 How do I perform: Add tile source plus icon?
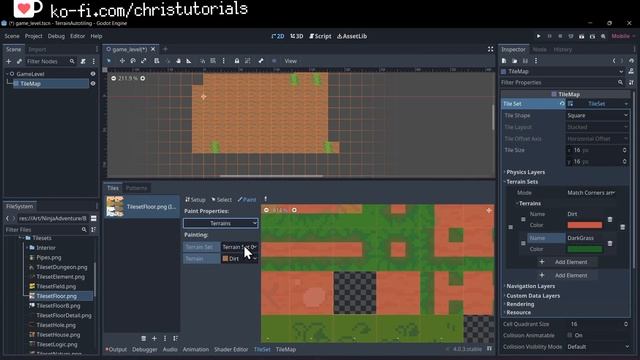click(154, 338)
